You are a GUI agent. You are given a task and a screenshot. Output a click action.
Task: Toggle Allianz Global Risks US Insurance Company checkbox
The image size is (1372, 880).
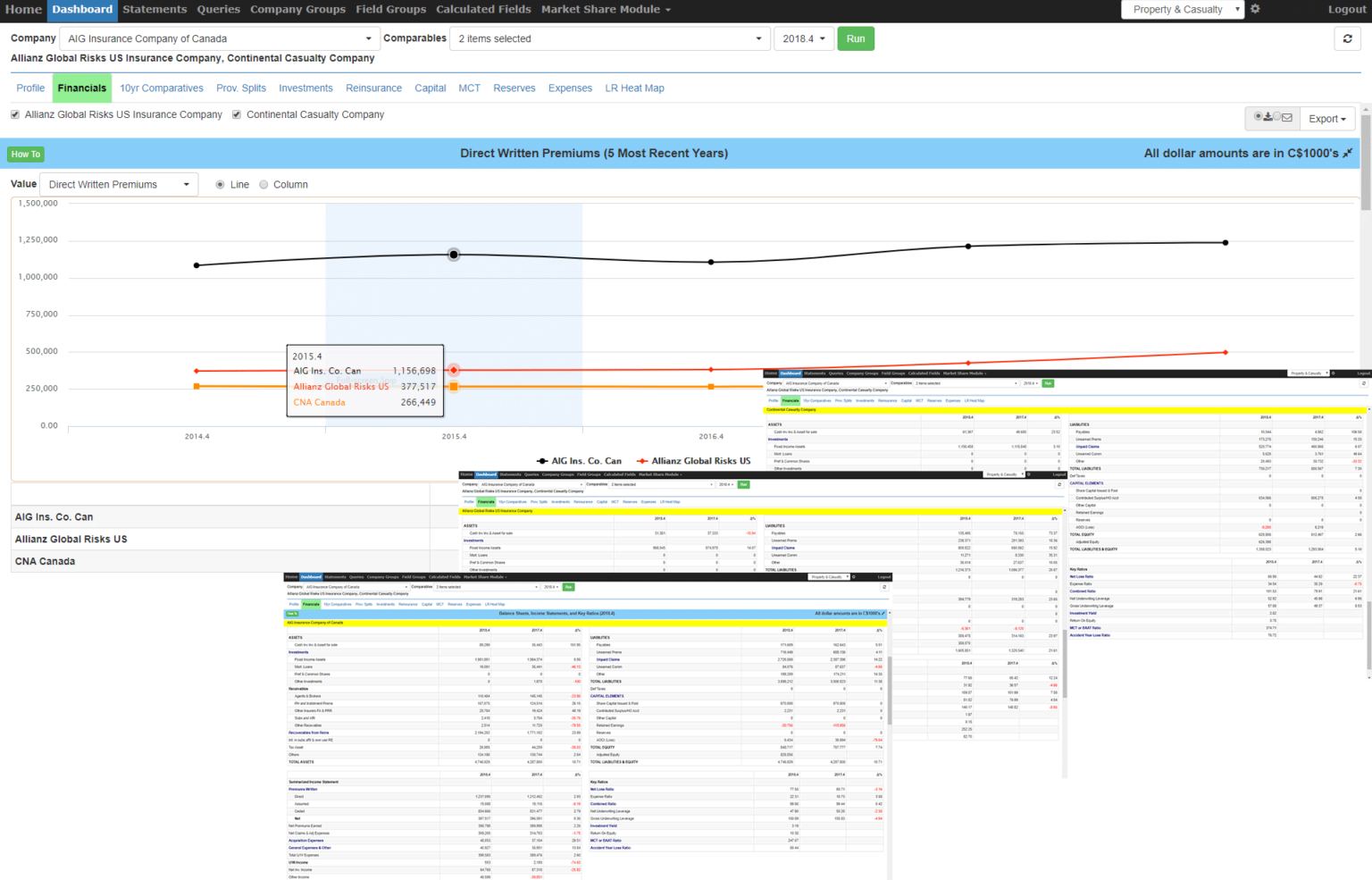coord(15,114)
